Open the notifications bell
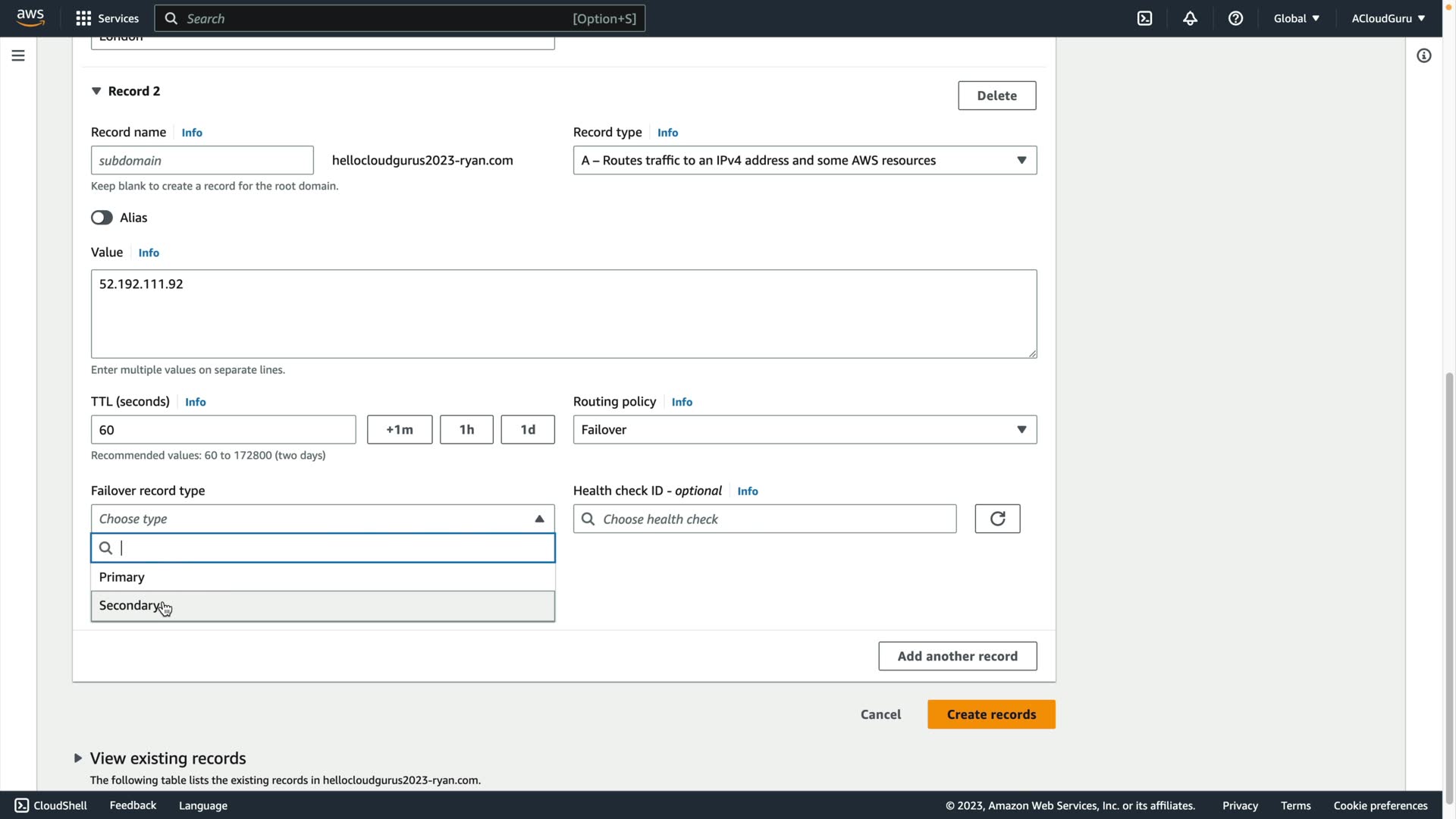1456x819 pixels. (x=1190, y=18)
